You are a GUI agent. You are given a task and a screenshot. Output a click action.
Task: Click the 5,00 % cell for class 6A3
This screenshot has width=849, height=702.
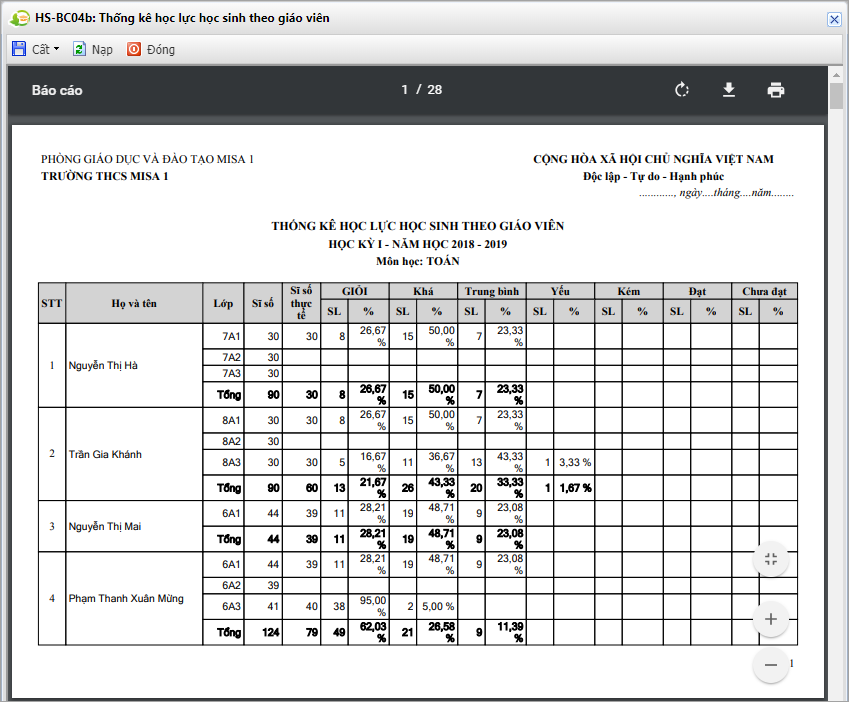(x=437, y=607)
